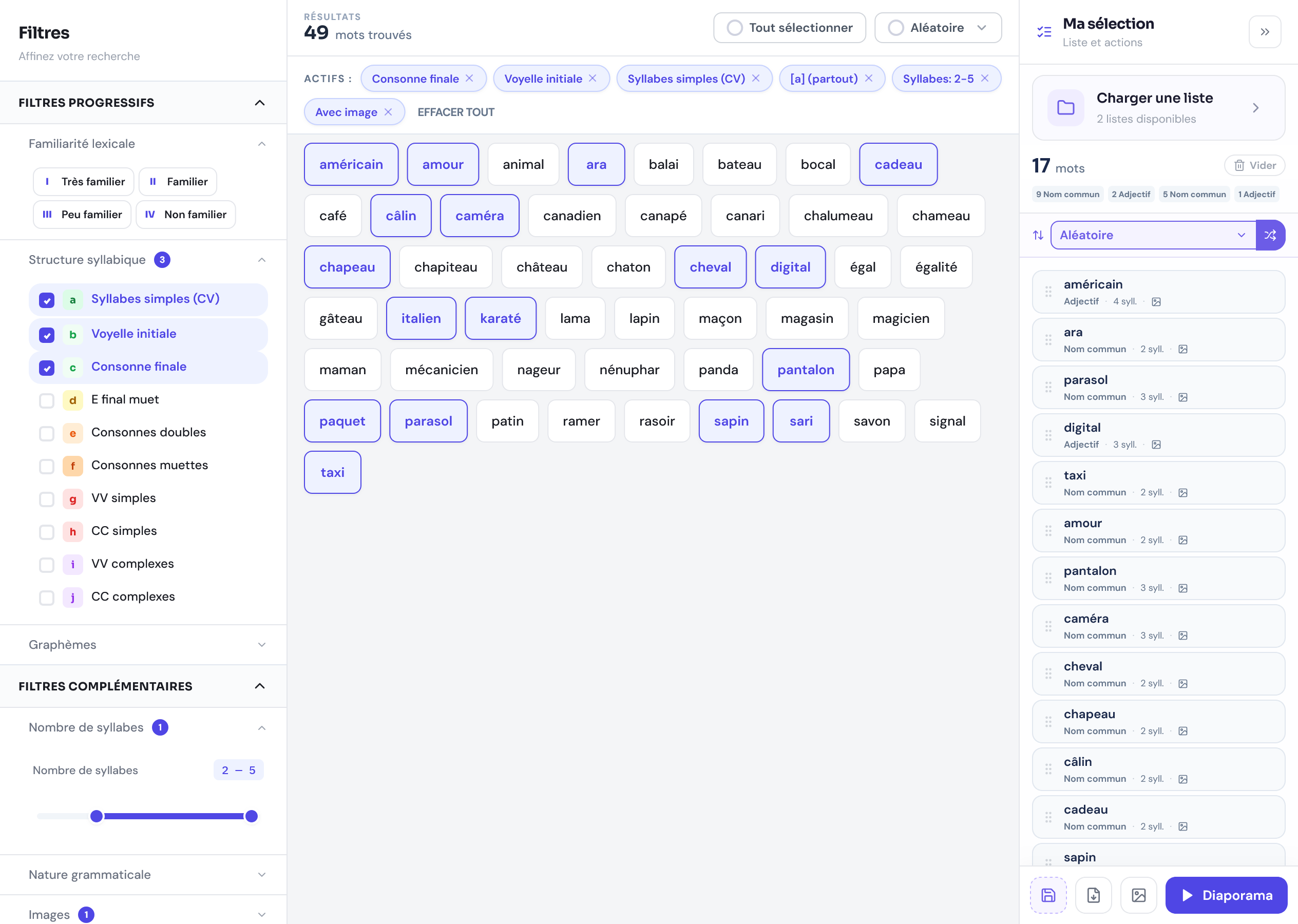Screen dimensions: 1298x924
Task: Click the image icon on the cadeau row
Action: pos(1182,826)
